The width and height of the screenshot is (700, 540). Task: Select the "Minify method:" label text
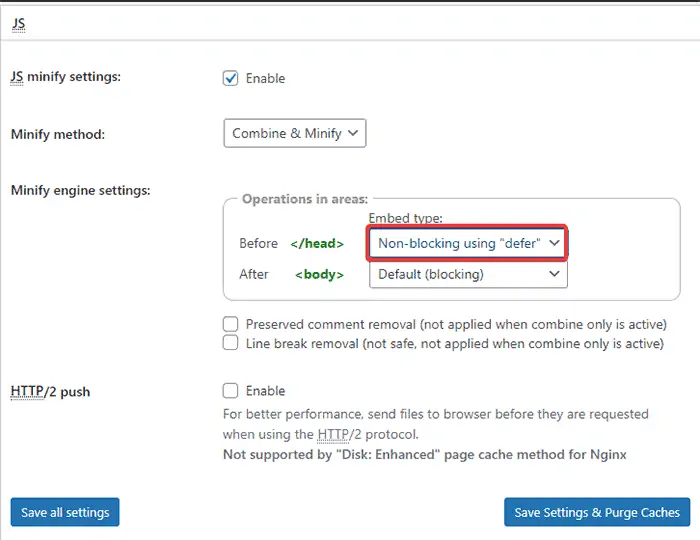(57, 133)
